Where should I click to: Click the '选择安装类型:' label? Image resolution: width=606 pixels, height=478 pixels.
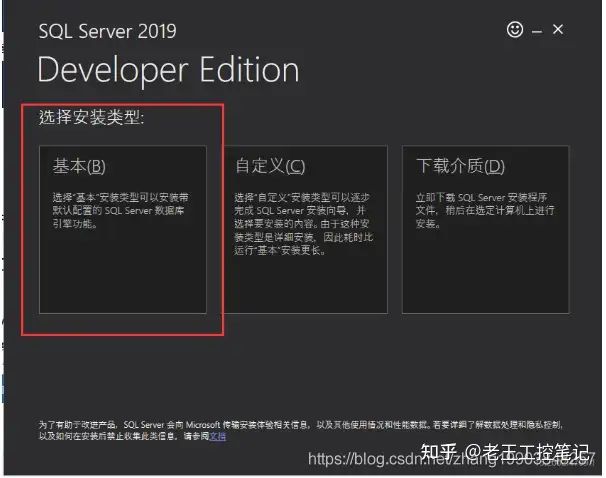coord(91,117)
